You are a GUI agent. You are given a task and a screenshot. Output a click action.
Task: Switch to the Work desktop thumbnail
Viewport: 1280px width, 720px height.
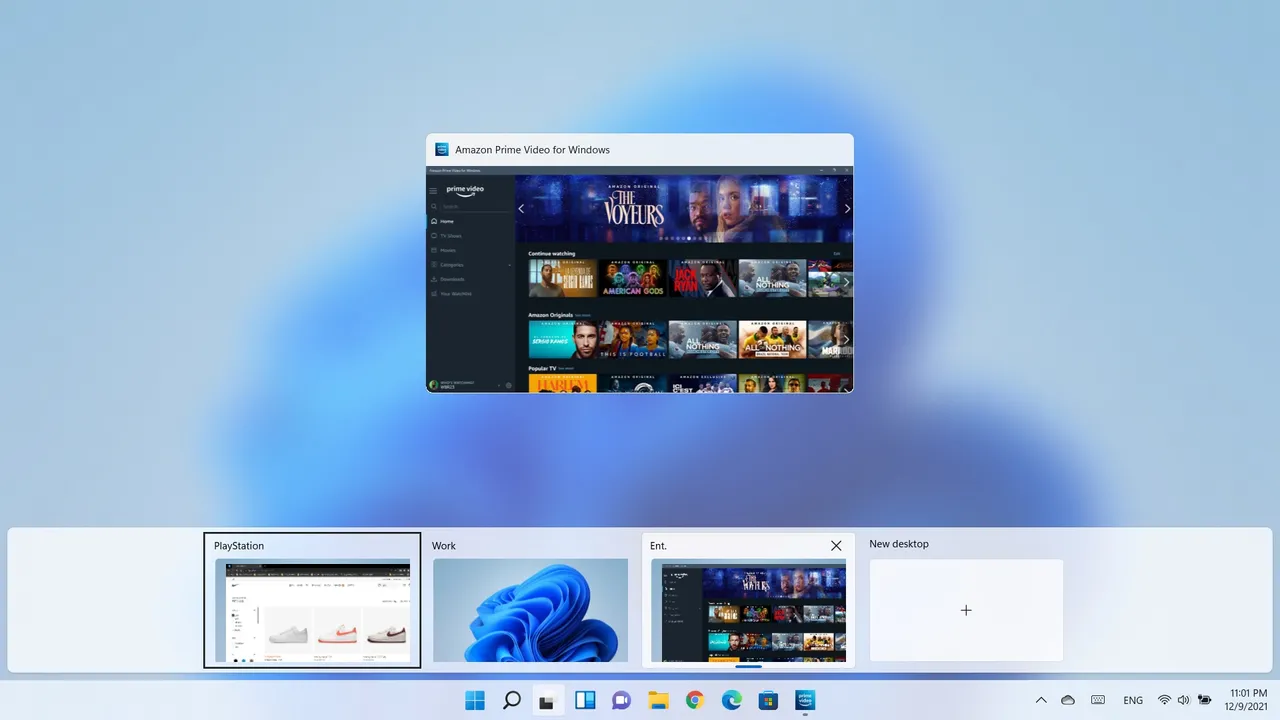click(530, 610)
